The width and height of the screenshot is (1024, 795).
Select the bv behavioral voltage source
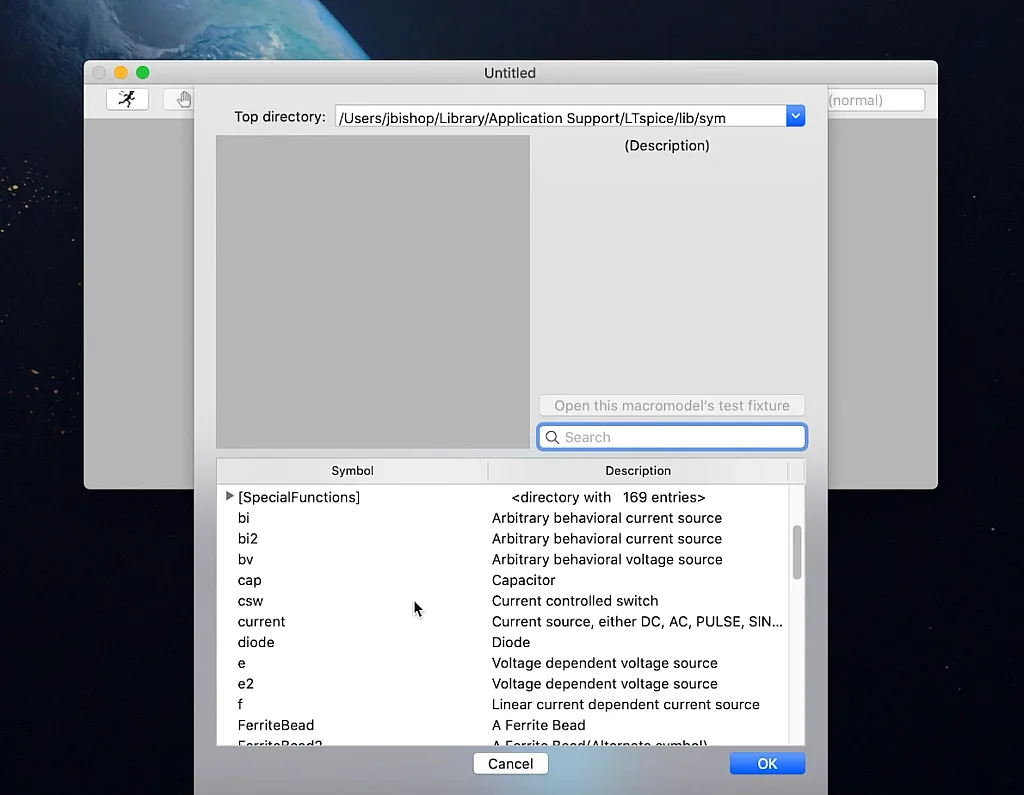[246, 559]
